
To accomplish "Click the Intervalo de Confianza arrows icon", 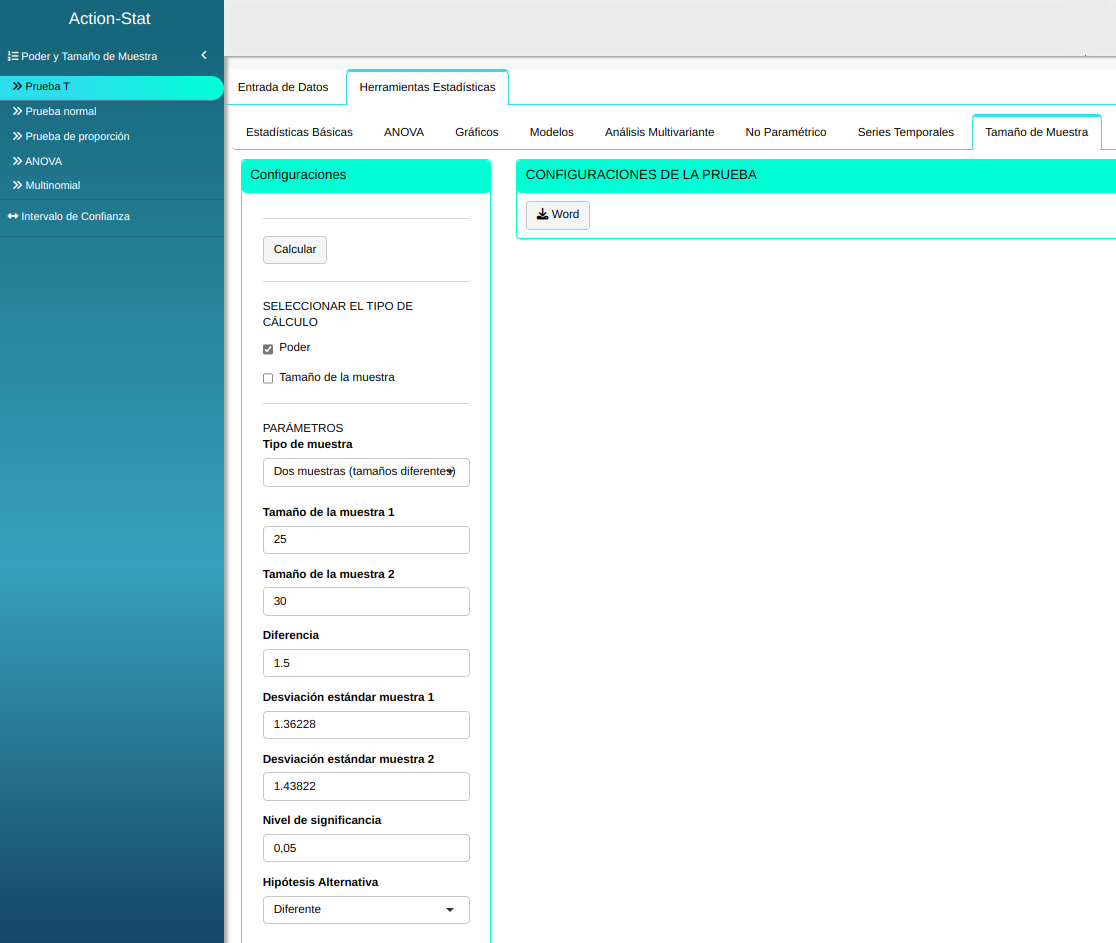I will (x=13, y=216).
